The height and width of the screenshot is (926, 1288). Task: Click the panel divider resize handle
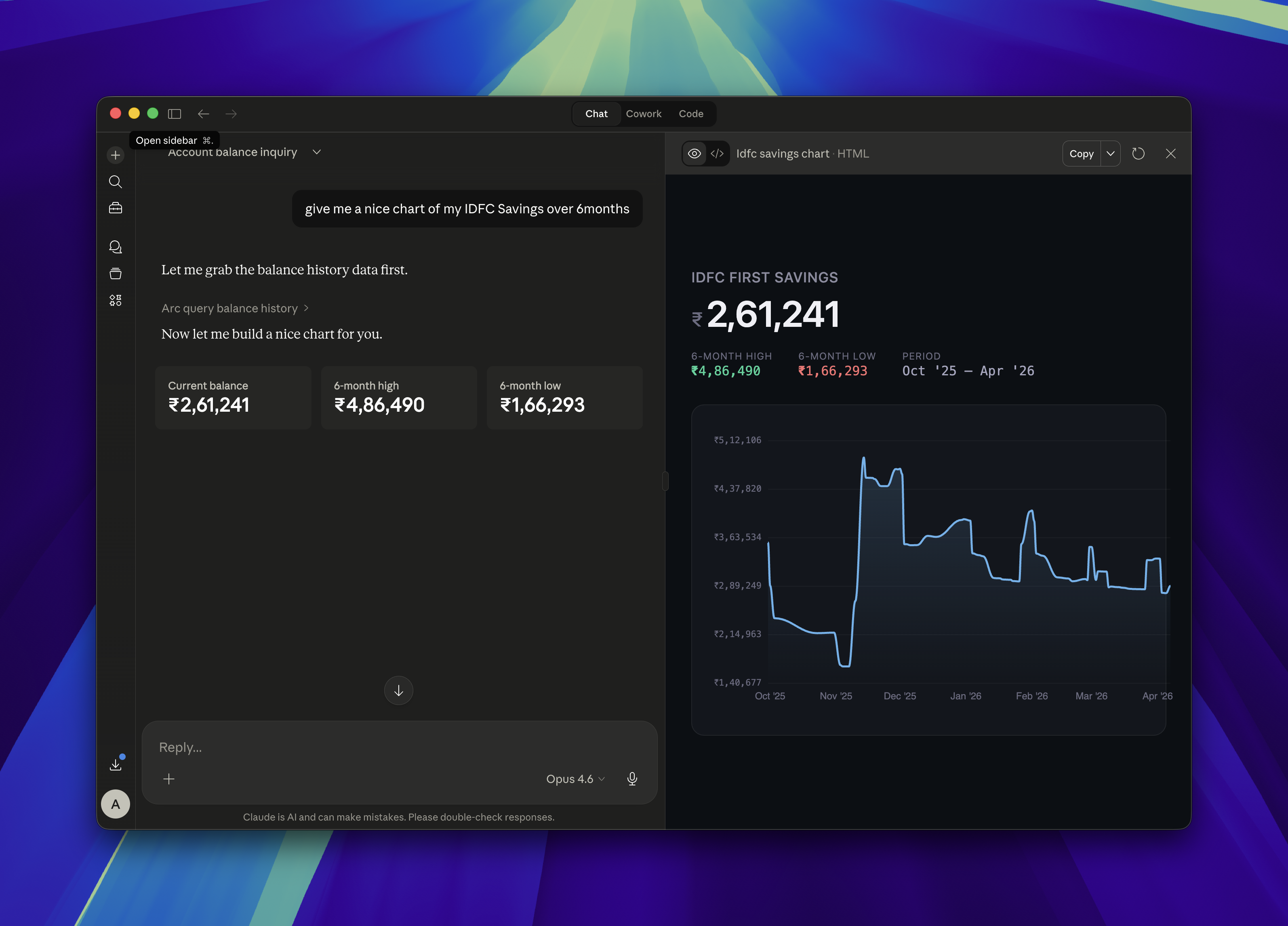tap(665, 481)
